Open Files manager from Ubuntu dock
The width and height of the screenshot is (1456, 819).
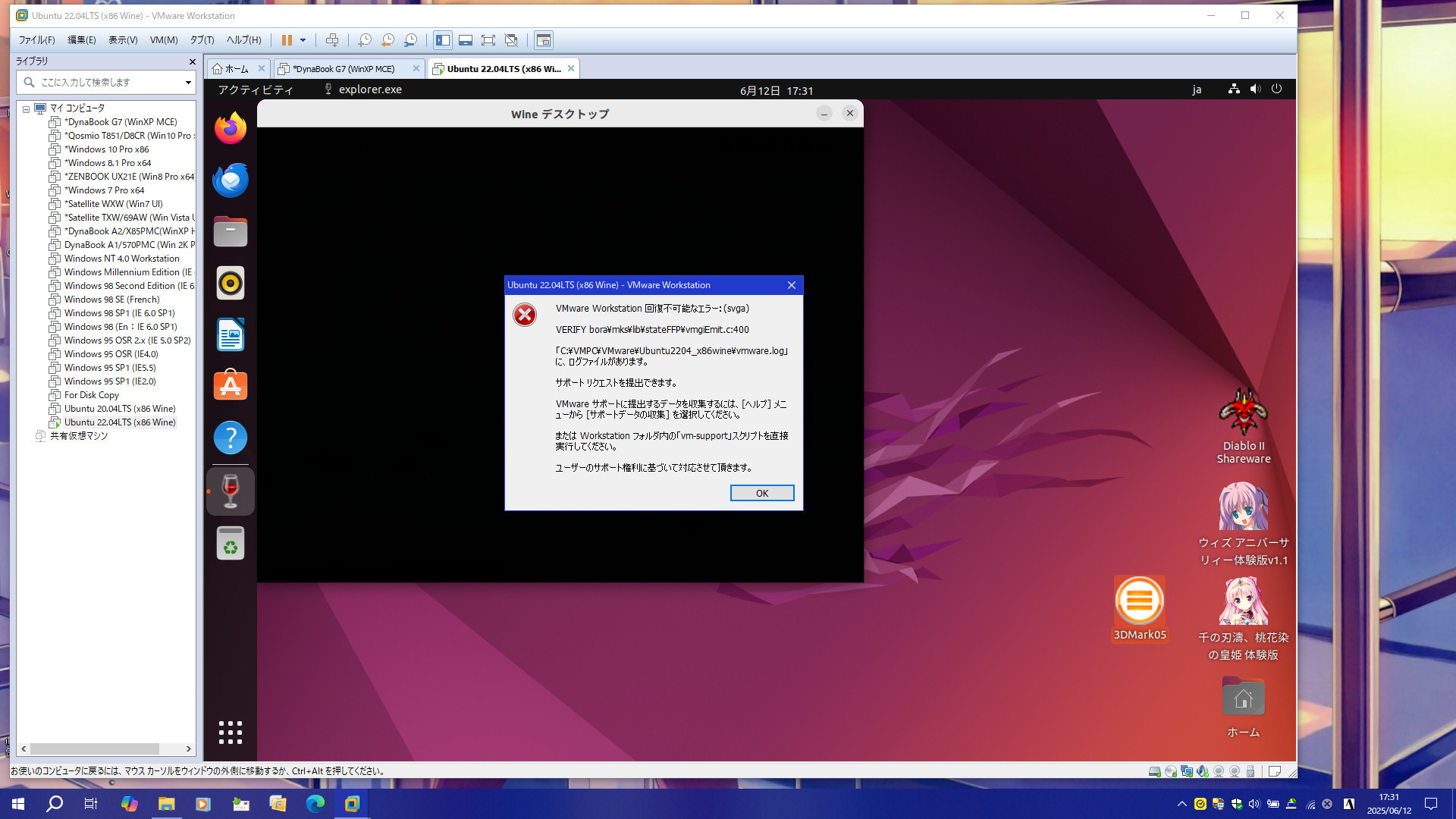pos(231,231)
